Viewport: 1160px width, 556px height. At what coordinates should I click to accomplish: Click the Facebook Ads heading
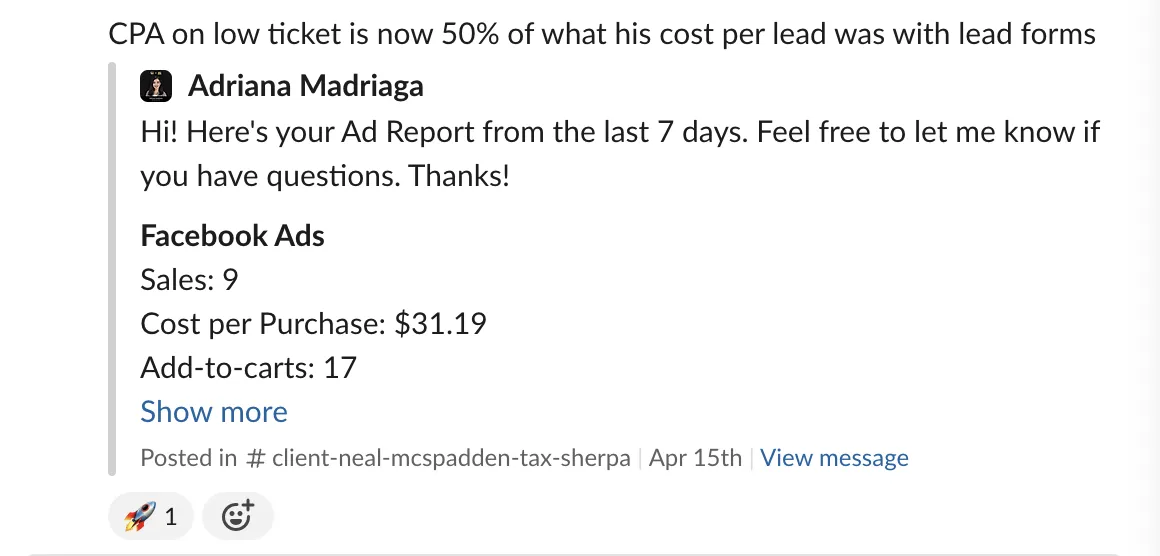tap(232, 236)
